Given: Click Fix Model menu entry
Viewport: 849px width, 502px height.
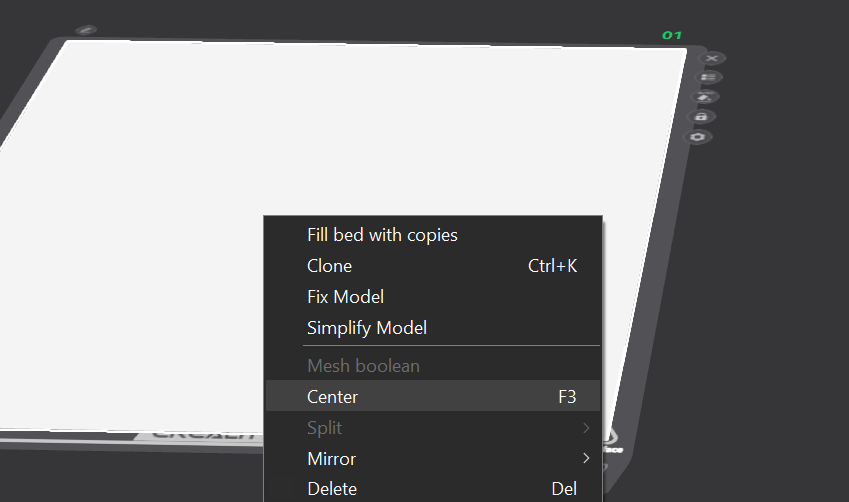Looking at the screenshot, I should tap(345, 297).
